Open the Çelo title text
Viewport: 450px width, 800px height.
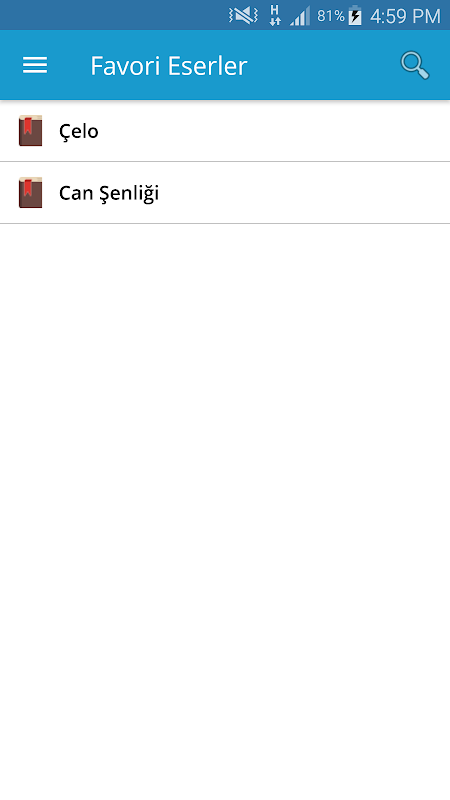pos(79,132)
